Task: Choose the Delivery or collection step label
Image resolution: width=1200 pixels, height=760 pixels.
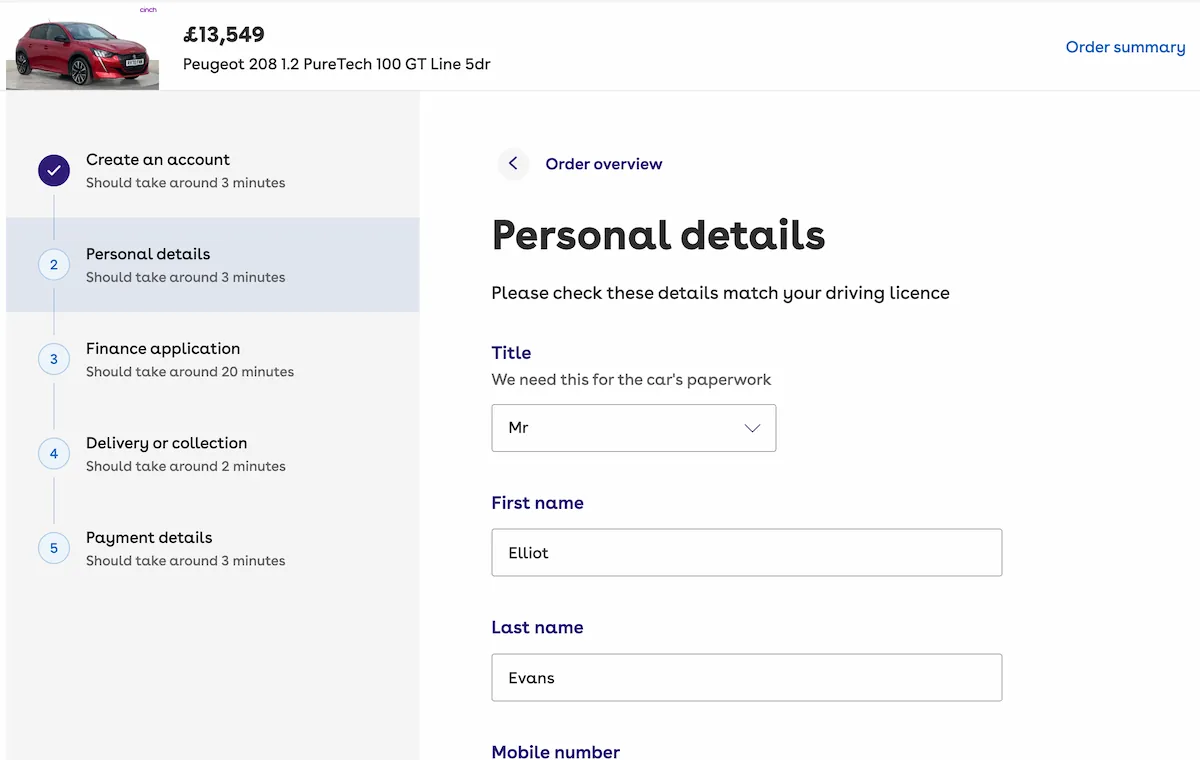Action: (x=166, y=443)
